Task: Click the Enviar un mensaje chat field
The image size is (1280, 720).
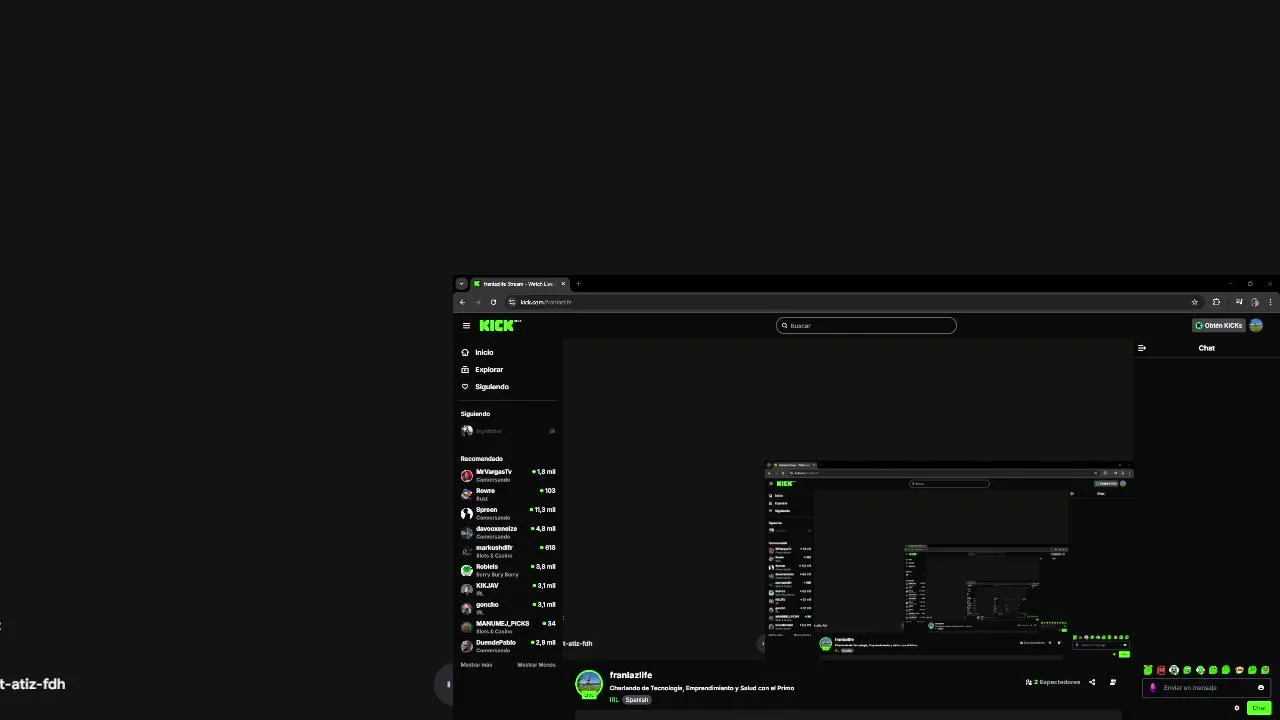Action: click(1206, 688)
